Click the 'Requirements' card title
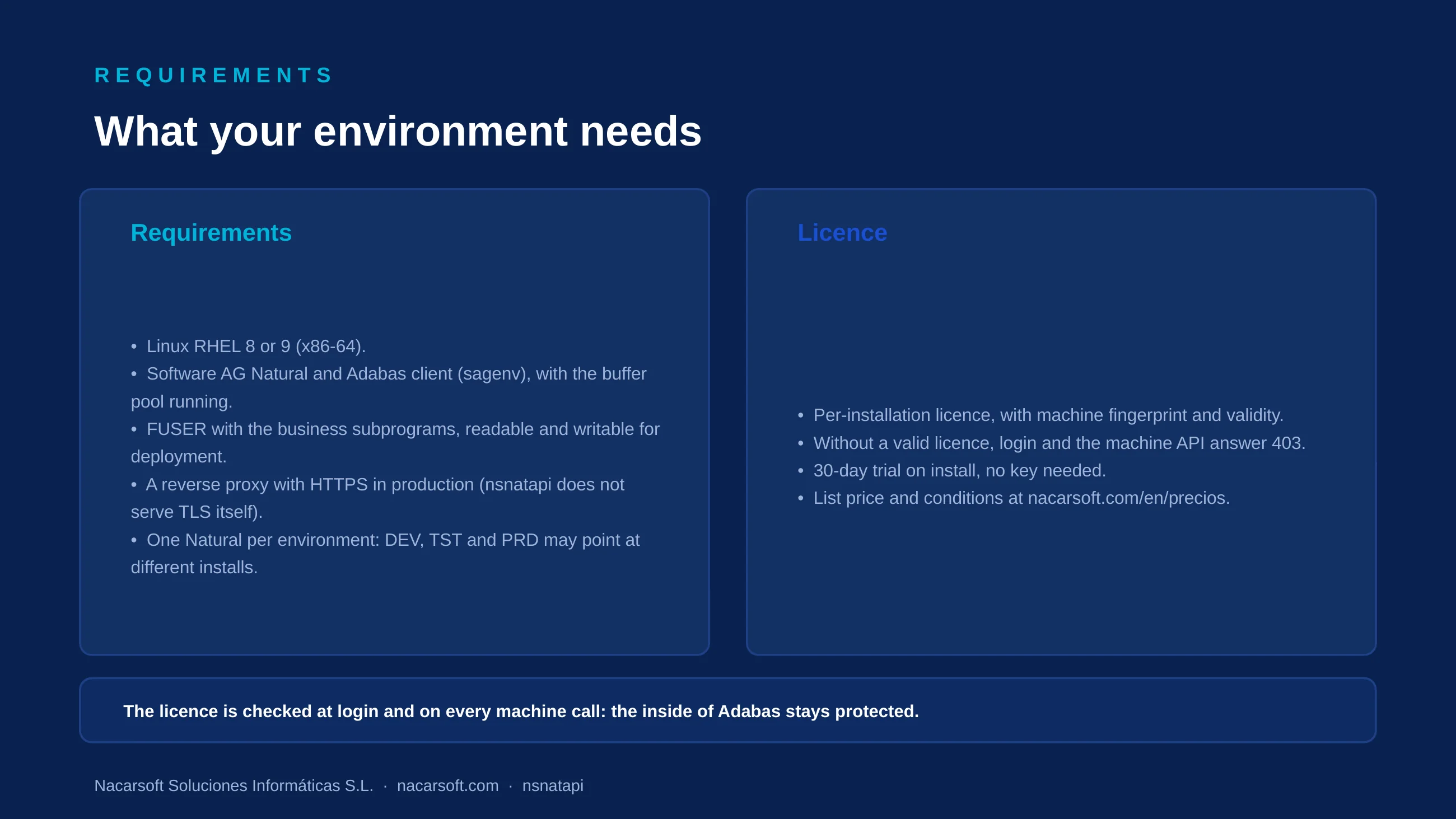The width and height of the screenshot is (1456, 819). tap(211, 233)
